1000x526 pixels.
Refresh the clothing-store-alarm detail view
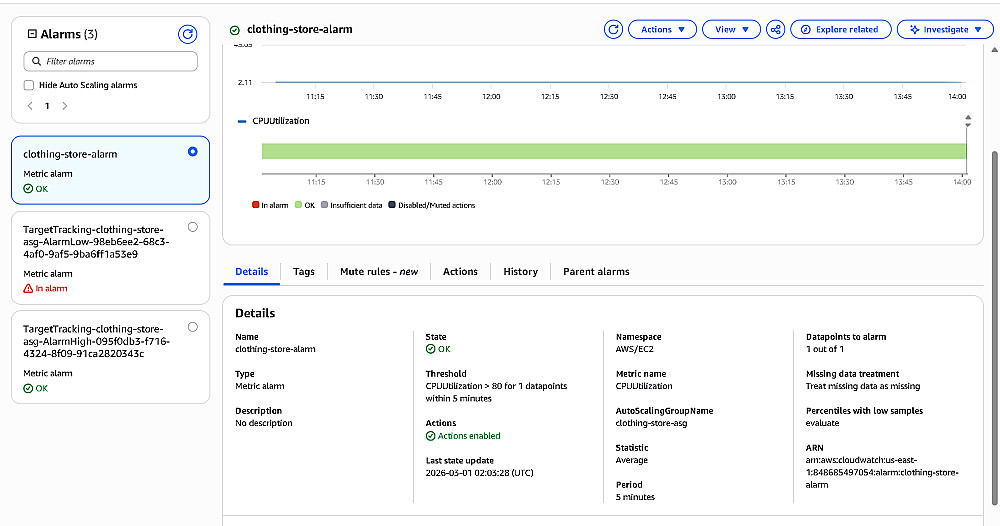tap(614, 29)
